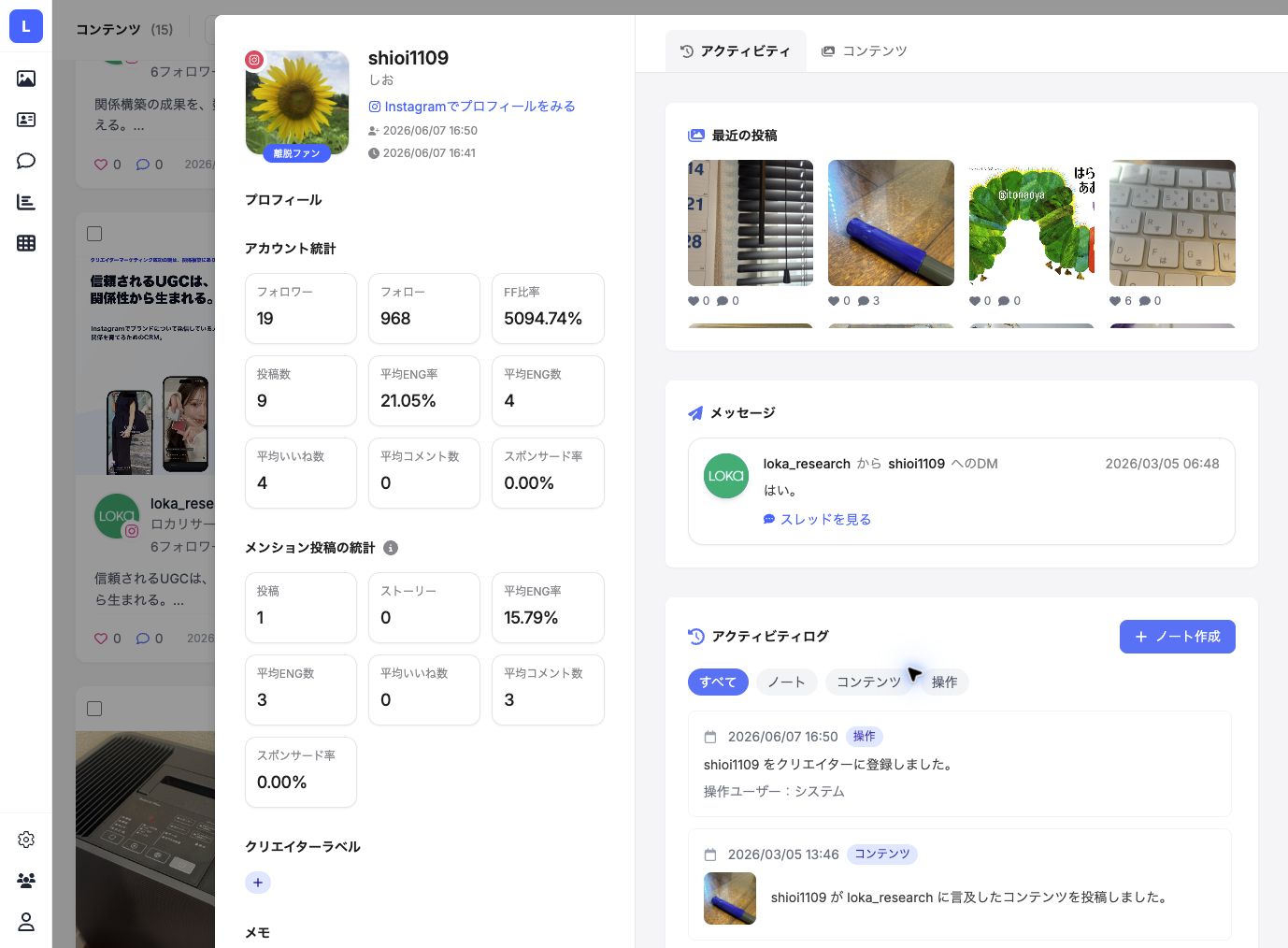Click the LOKA avatar in the message
The height and width of the screenshot is (948, 1288).
(726, 476)
